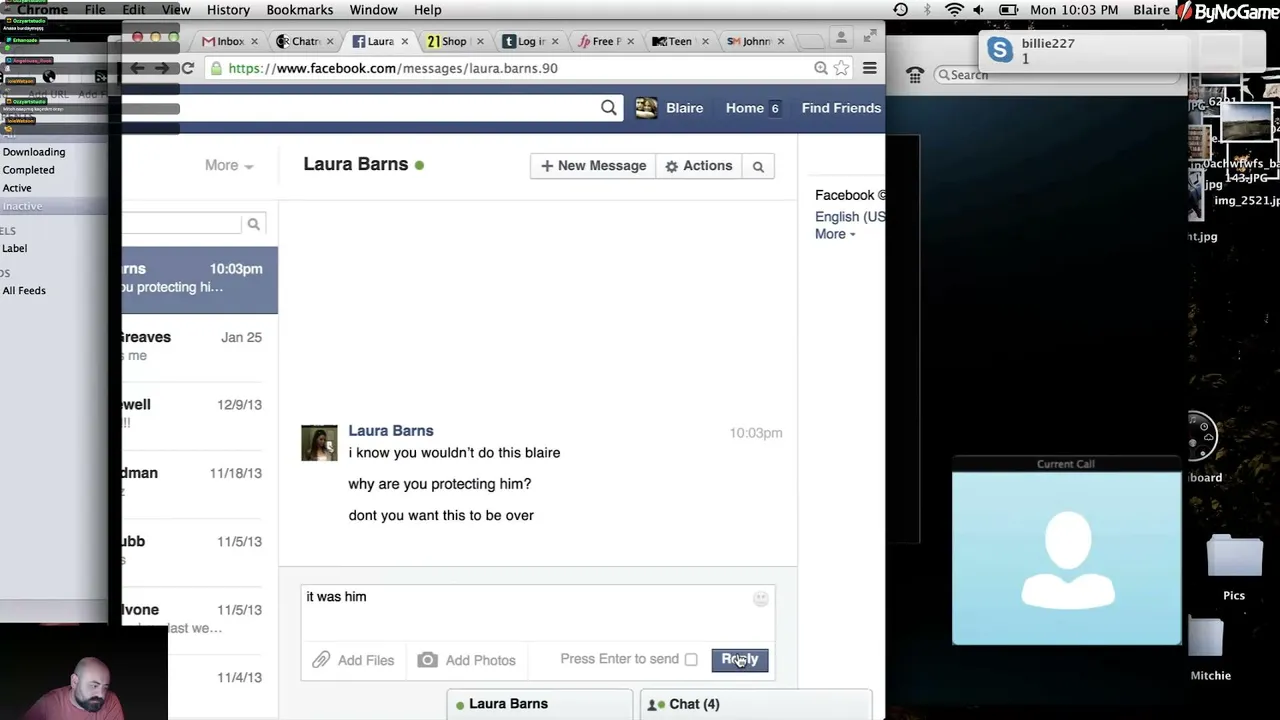1280x720 pixels.
Task: Switch to the Tumblr Log in tab
Action: click(531, 41)
